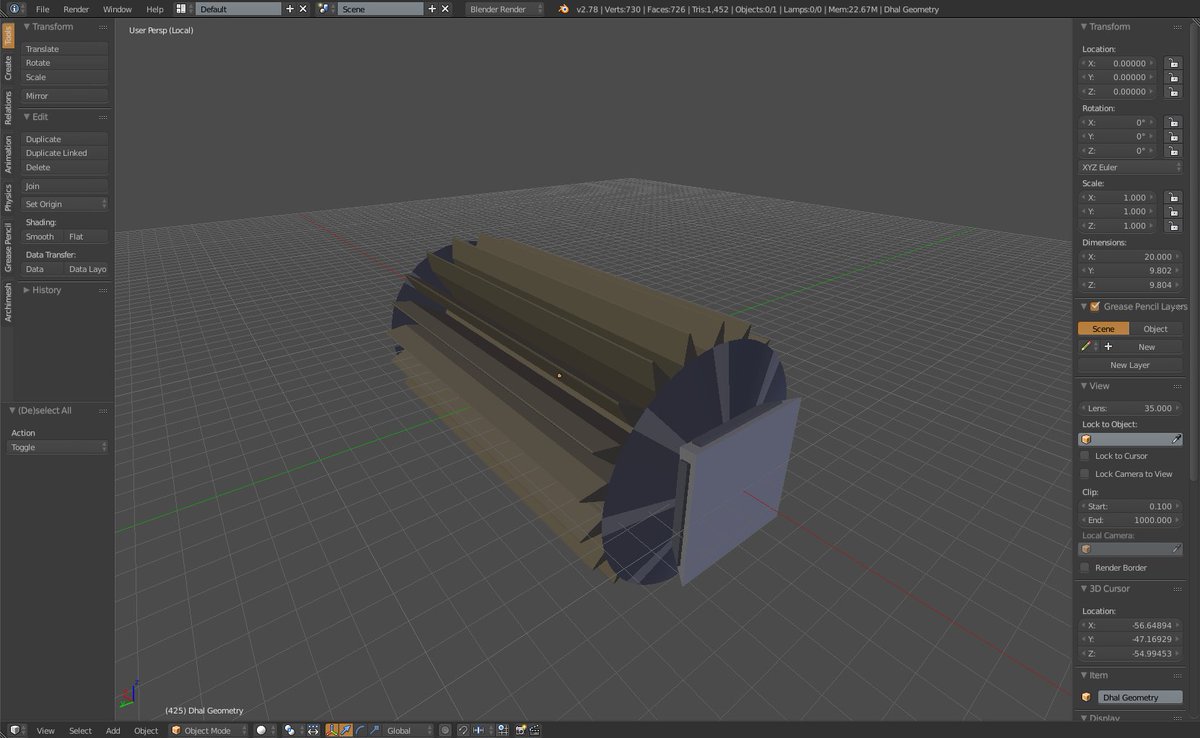Switch to the Physics tab

click(x=8, y=197)
